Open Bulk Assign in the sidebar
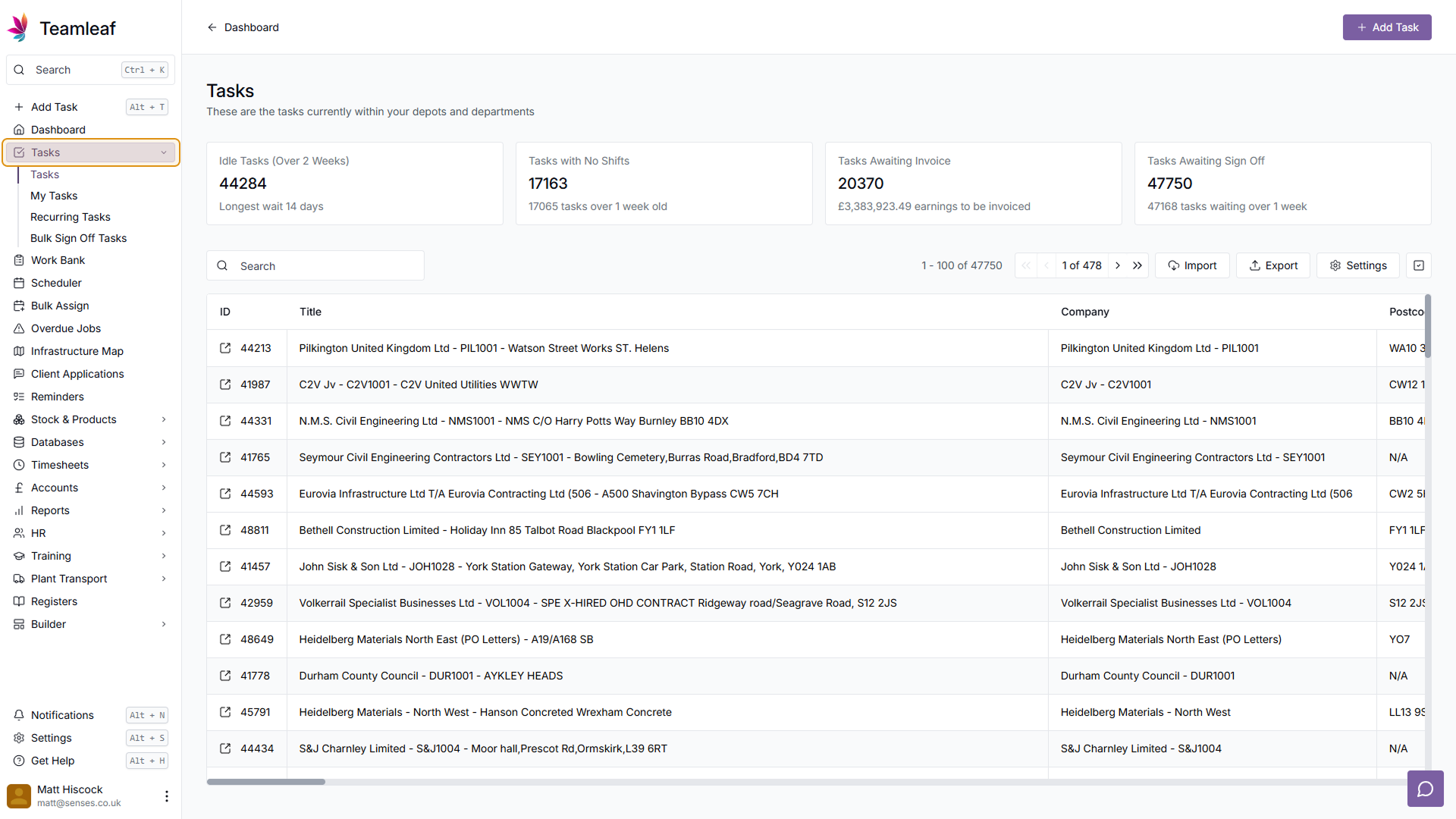1456x819 pixels. [x=90, y=306]
